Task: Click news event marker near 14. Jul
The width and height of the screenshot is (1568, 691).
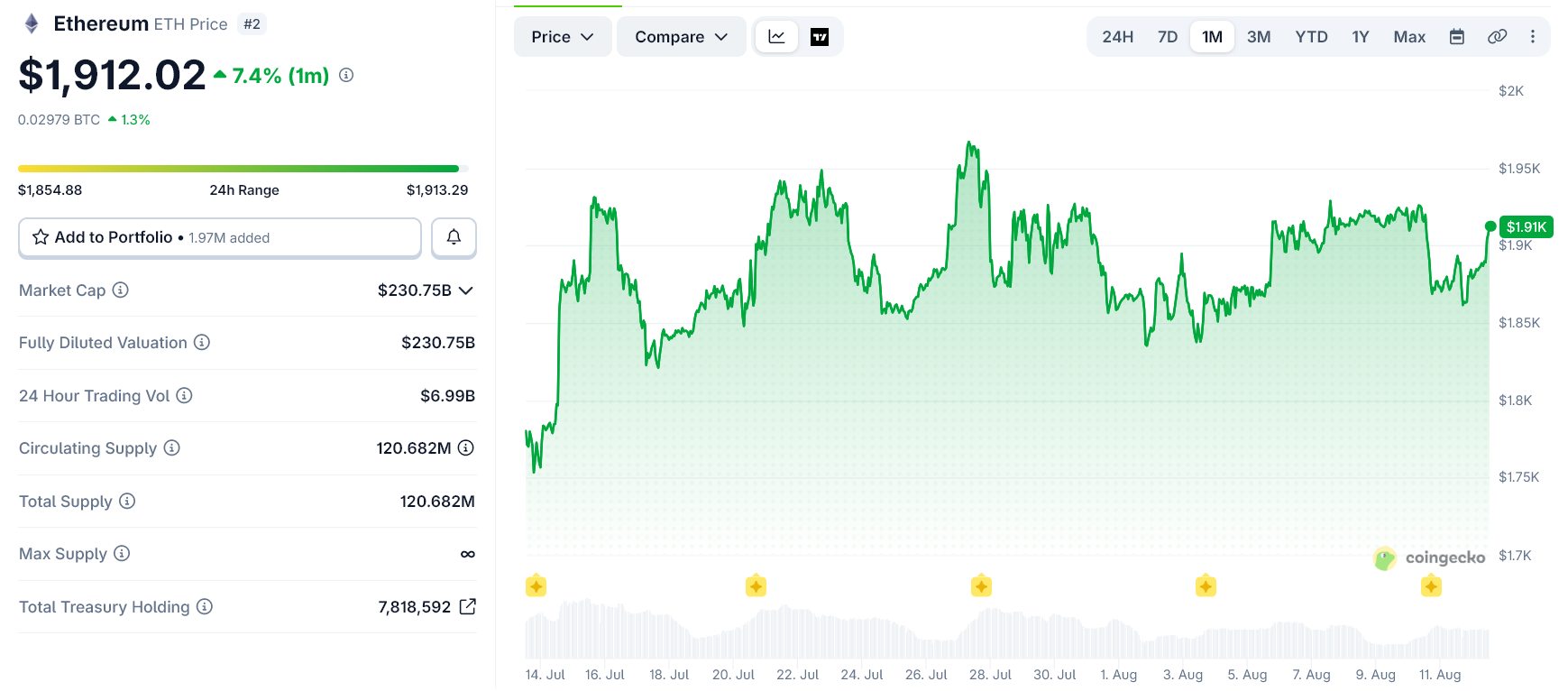Action: click(536, 586)
